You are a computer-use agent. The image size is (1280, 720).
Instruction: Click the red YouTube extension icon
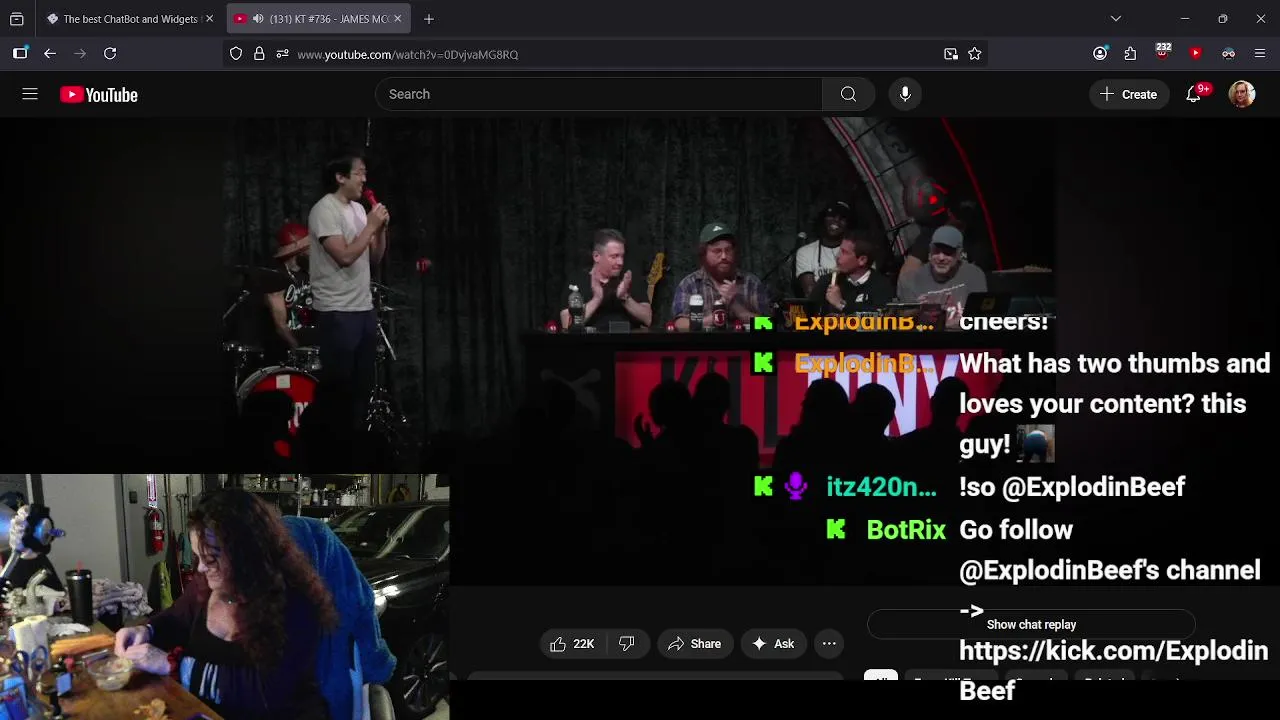click(x=1195, y=54)
